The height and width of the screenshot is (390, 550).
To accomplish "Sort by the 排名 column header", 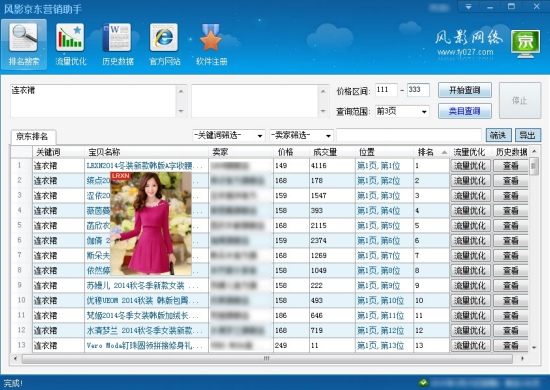I will click(x=431, y=152).
